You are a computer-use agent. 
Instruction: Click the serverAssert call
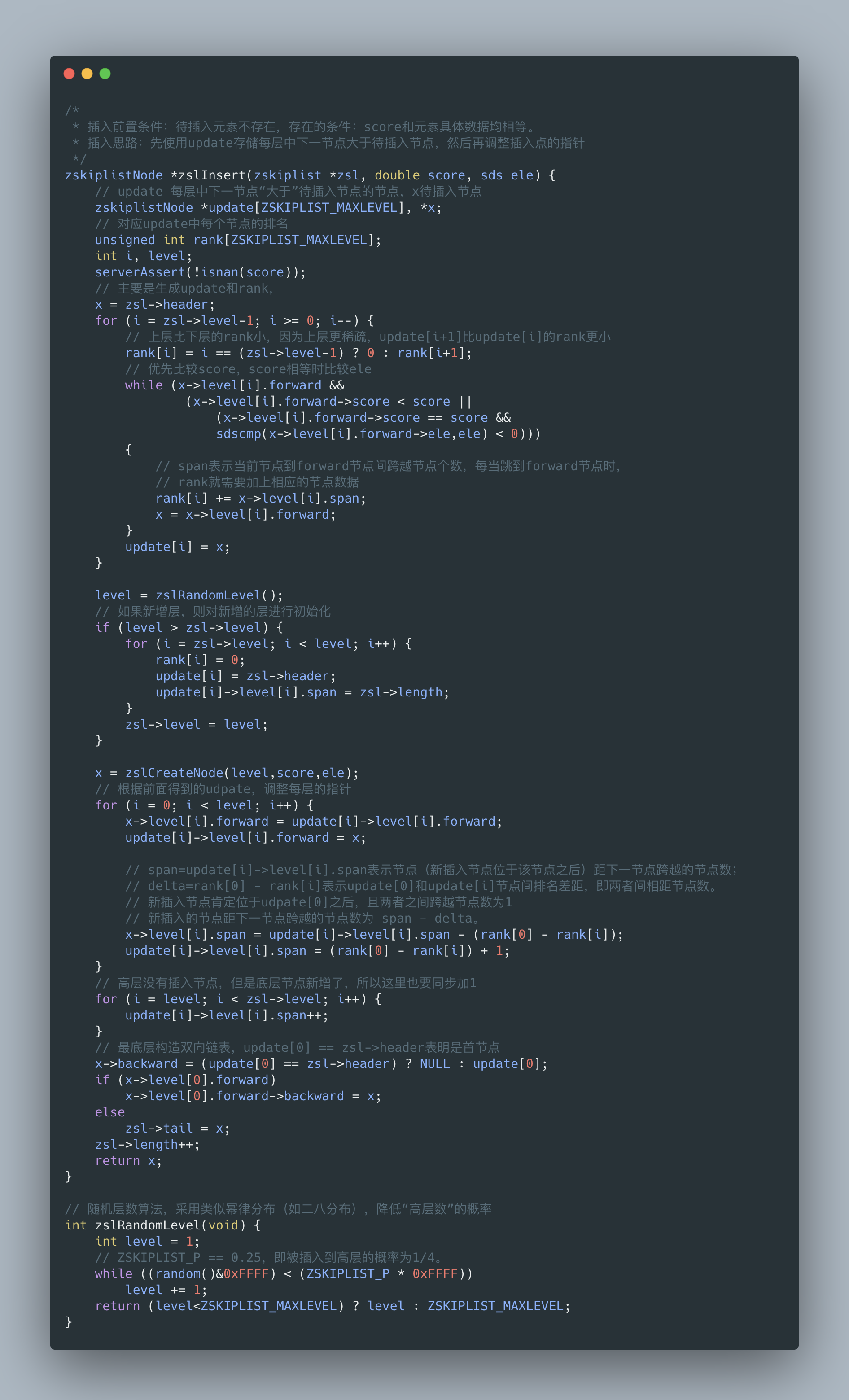pos(201,272)
